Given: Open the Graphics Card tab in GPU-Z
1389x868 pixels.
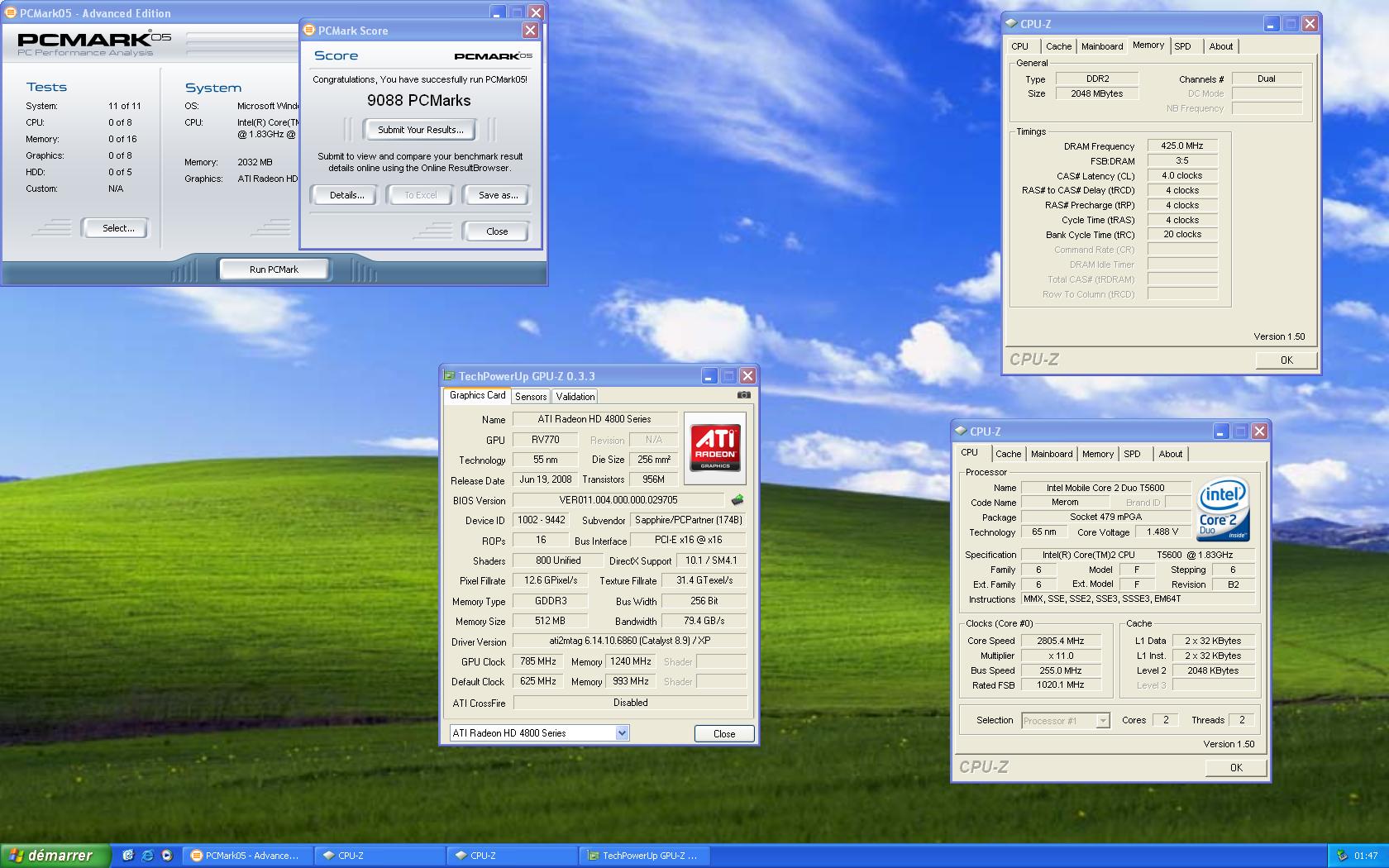Looking at the screenshot, I should click(x=477, y=395).
